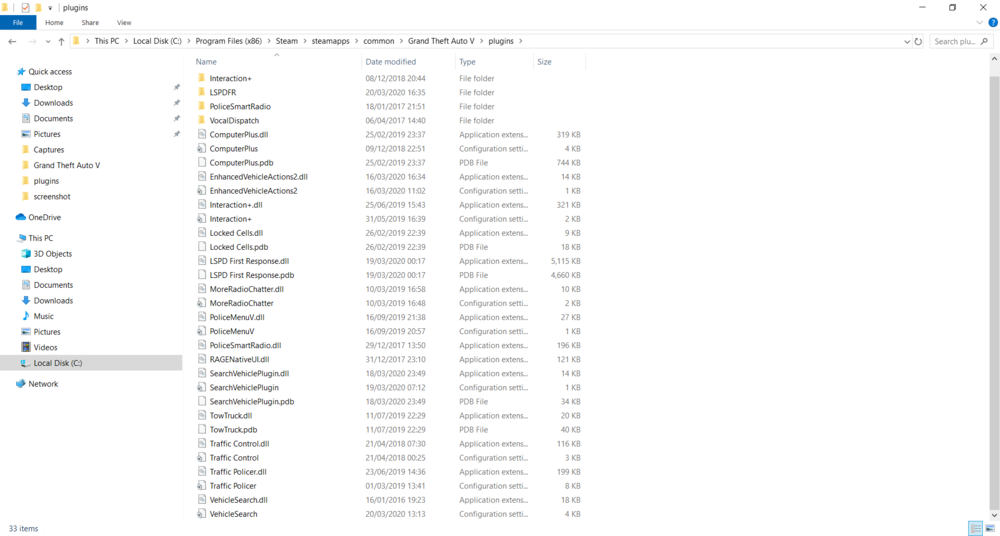Select PoliceSmartRadio.dll file name
Viewport: 1000px width, 536px height.
tap(245, 345)
